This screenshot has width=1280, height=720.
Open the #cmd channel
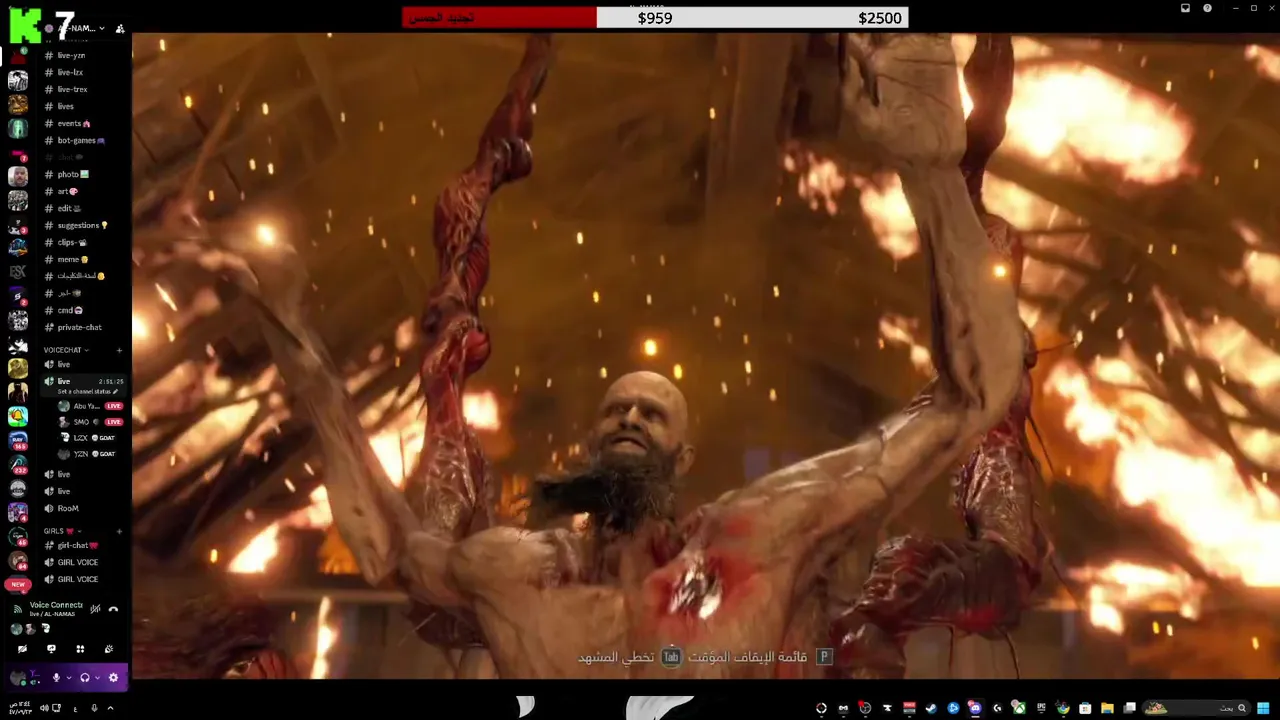point(70,310)
